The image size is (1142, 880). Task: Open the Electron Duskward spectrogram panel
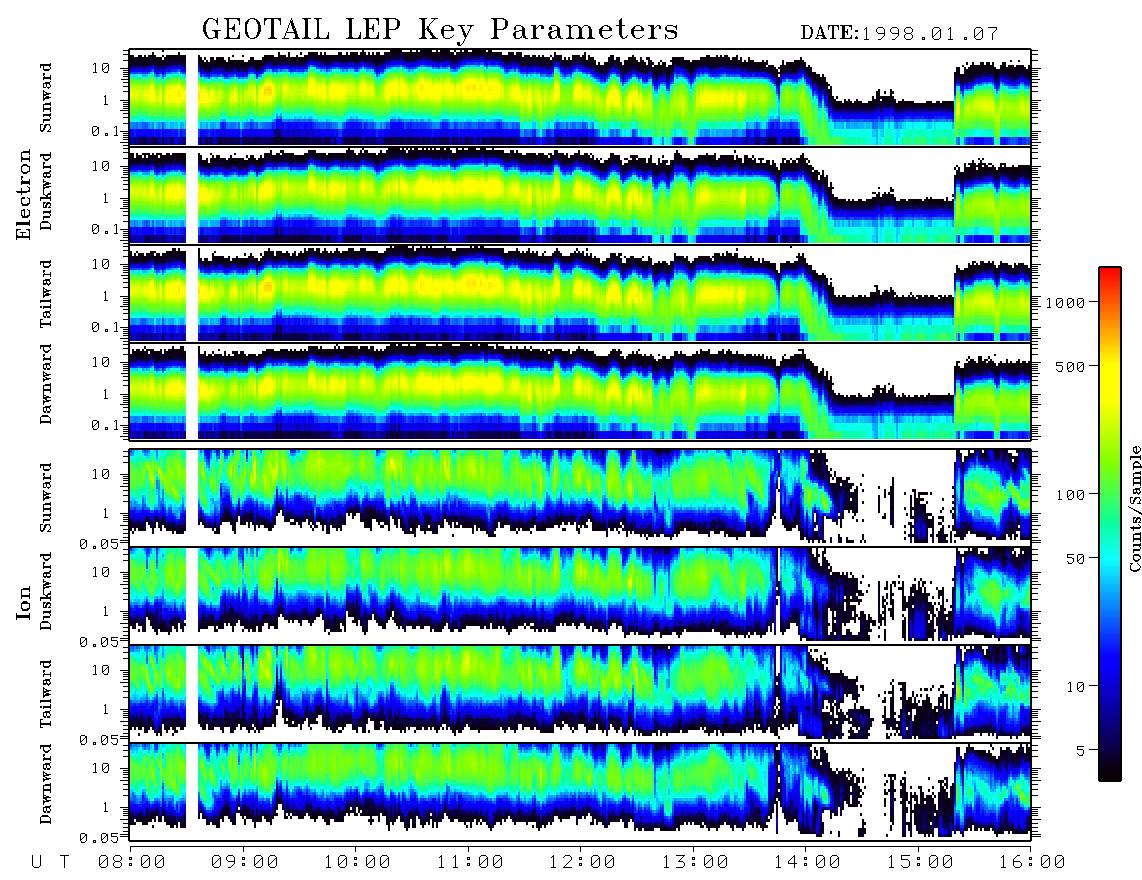pos(580,195)
